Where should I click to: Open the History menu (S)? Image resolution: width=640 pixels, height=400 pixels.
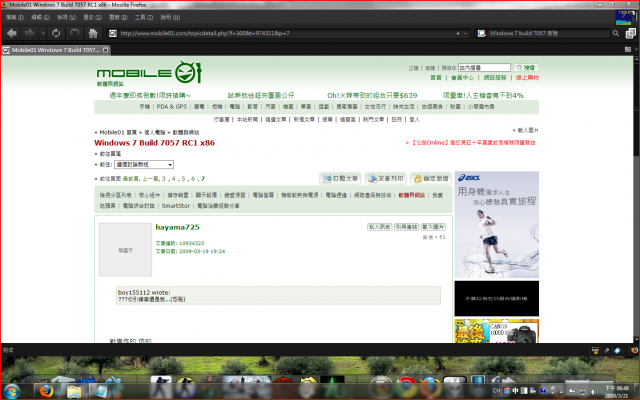click(x=92, y=17)
